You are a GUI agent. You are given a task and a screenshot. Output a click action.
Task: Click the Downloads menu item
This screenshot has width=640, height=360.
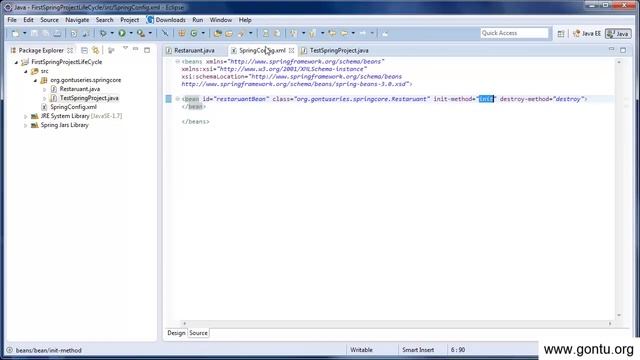coord(166,20)
